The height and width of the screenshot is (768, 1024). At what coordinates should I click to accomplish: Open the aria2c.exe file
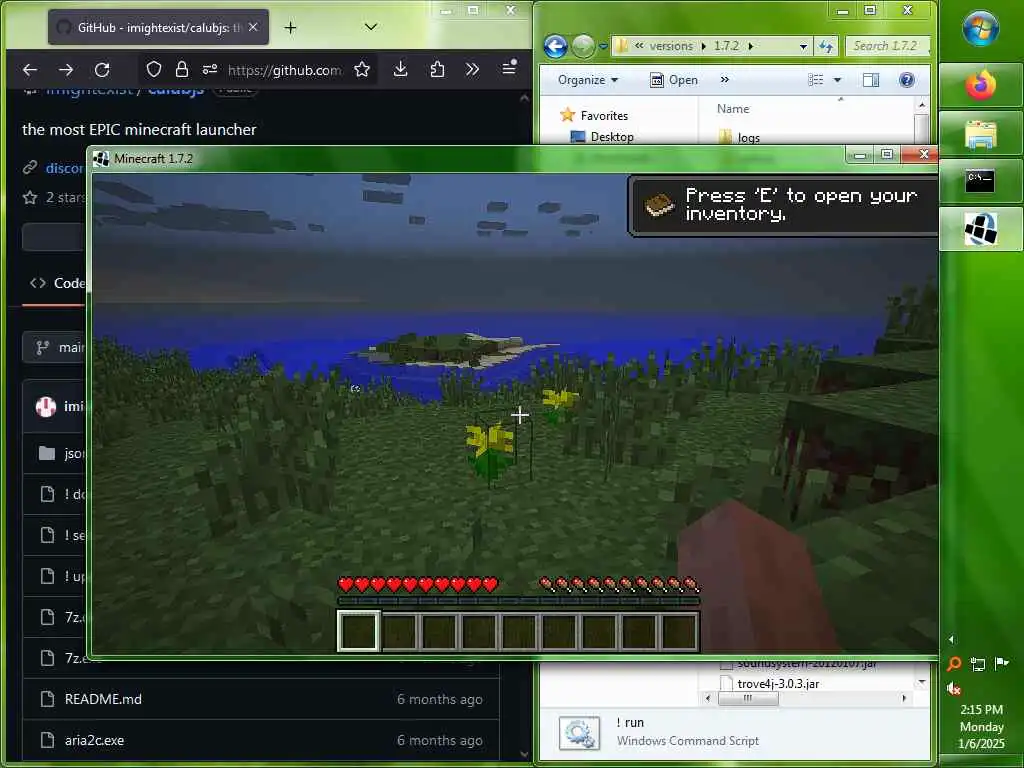coord(94,741)
